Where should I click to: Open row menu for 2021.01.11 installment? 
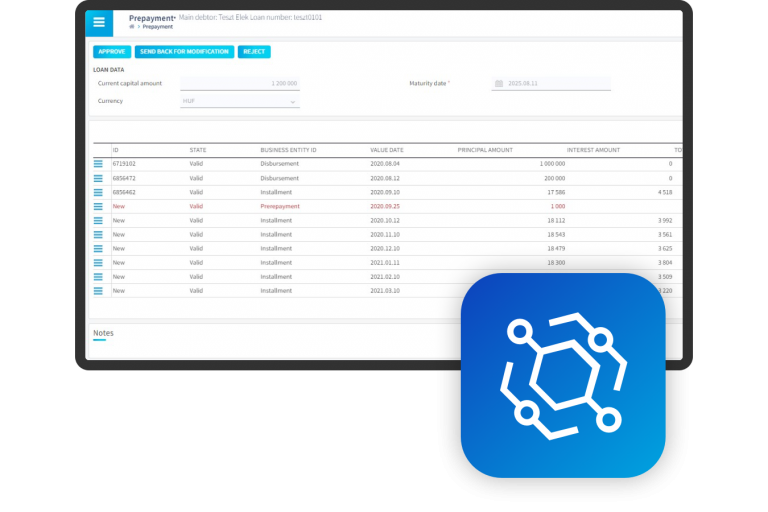pos(98,262)
